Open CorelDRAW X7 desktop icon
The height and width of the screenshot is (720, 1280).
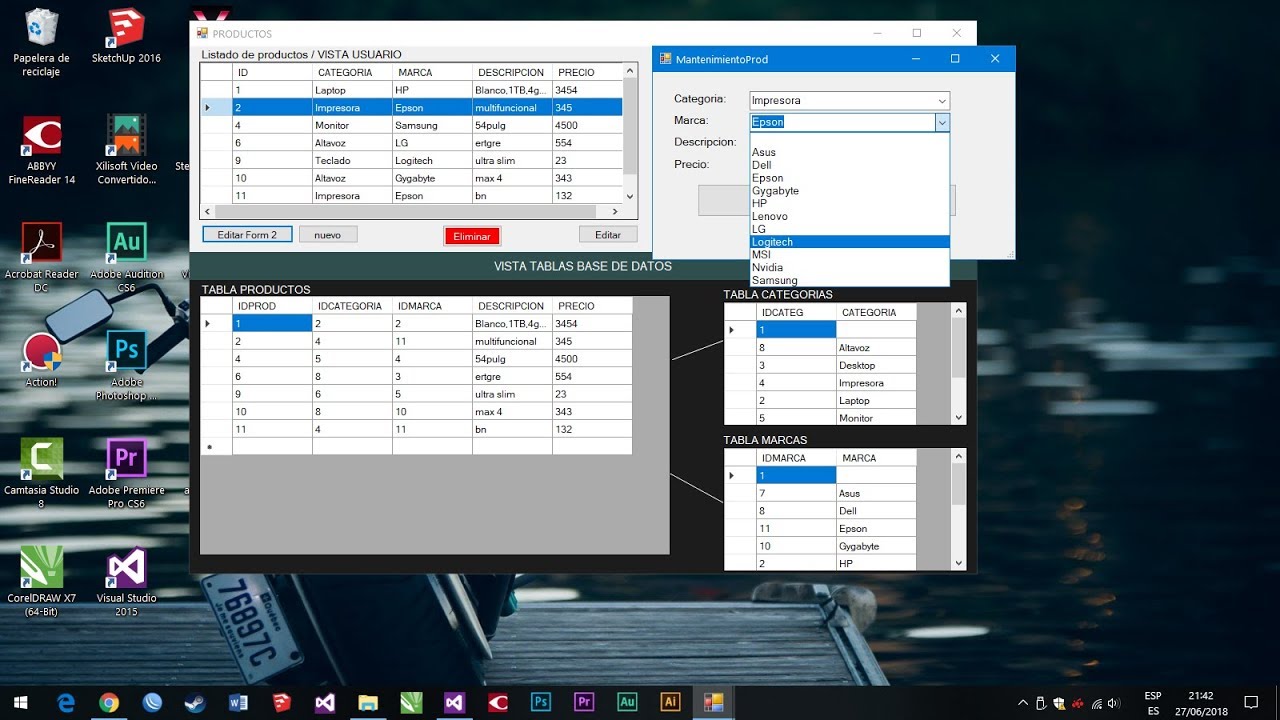click(42, 582)
